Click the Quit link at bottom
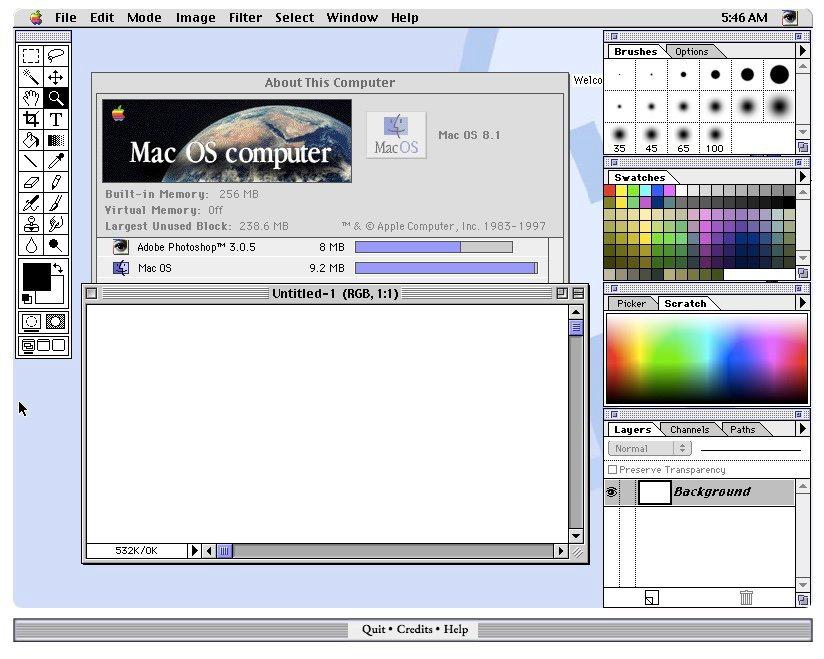824x659 pixels. point(373,629)
